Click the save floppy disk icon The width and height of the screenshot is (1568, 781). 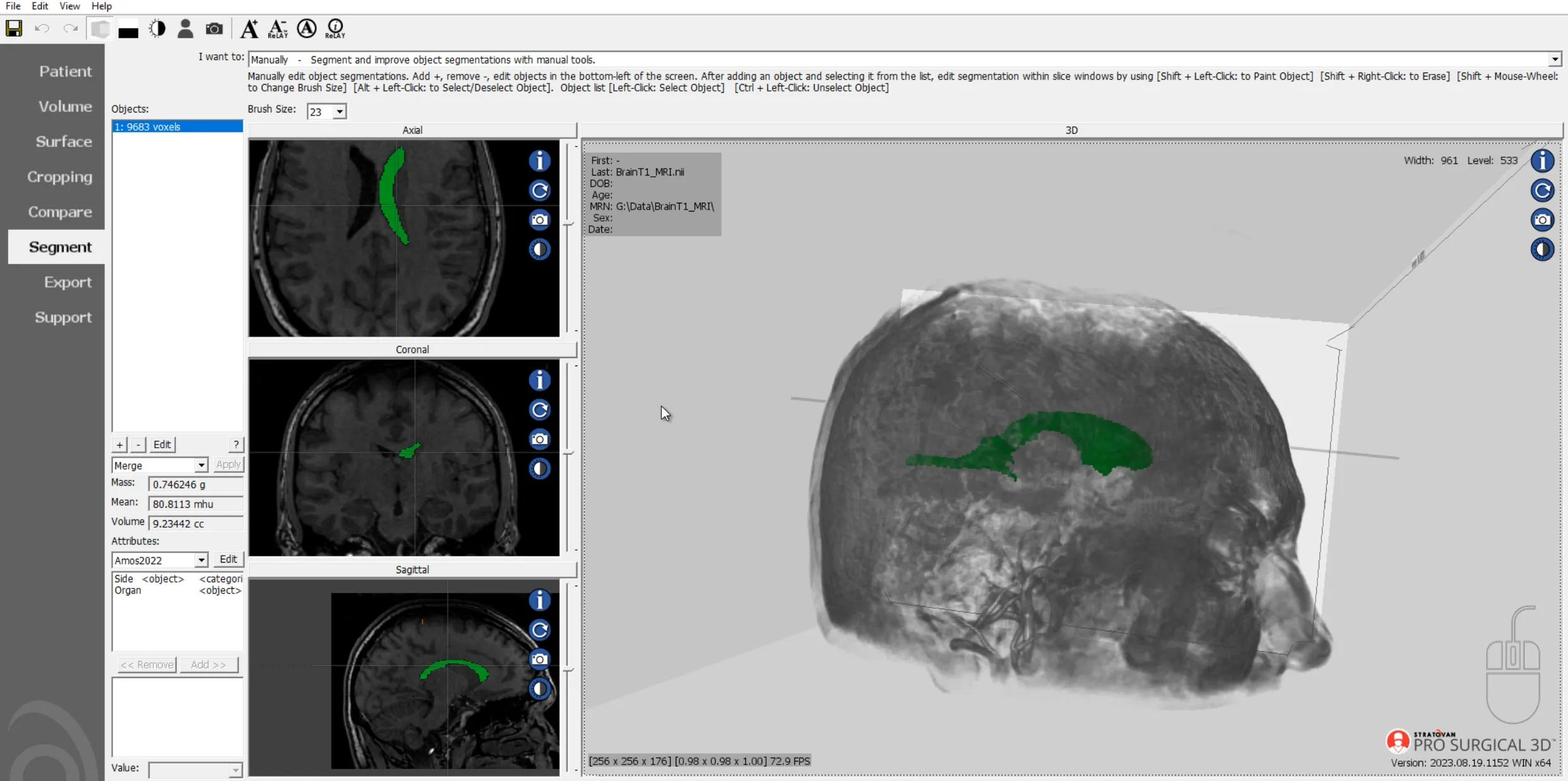click(14, 28)
